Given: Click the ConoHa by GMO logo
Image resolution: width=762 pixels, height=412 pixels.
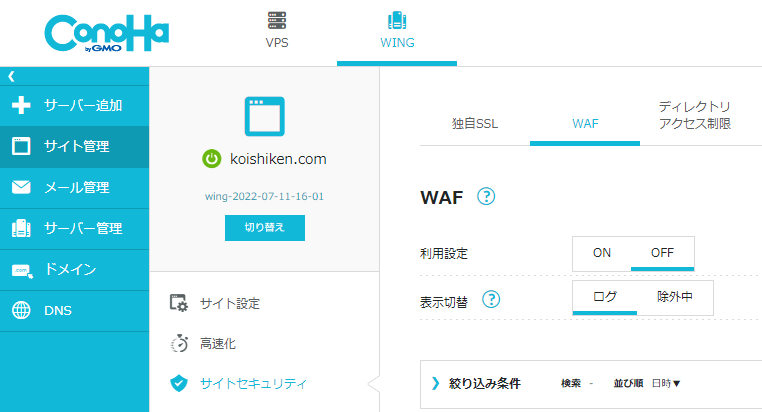Looking at the screenshot, I should (106, 33).
